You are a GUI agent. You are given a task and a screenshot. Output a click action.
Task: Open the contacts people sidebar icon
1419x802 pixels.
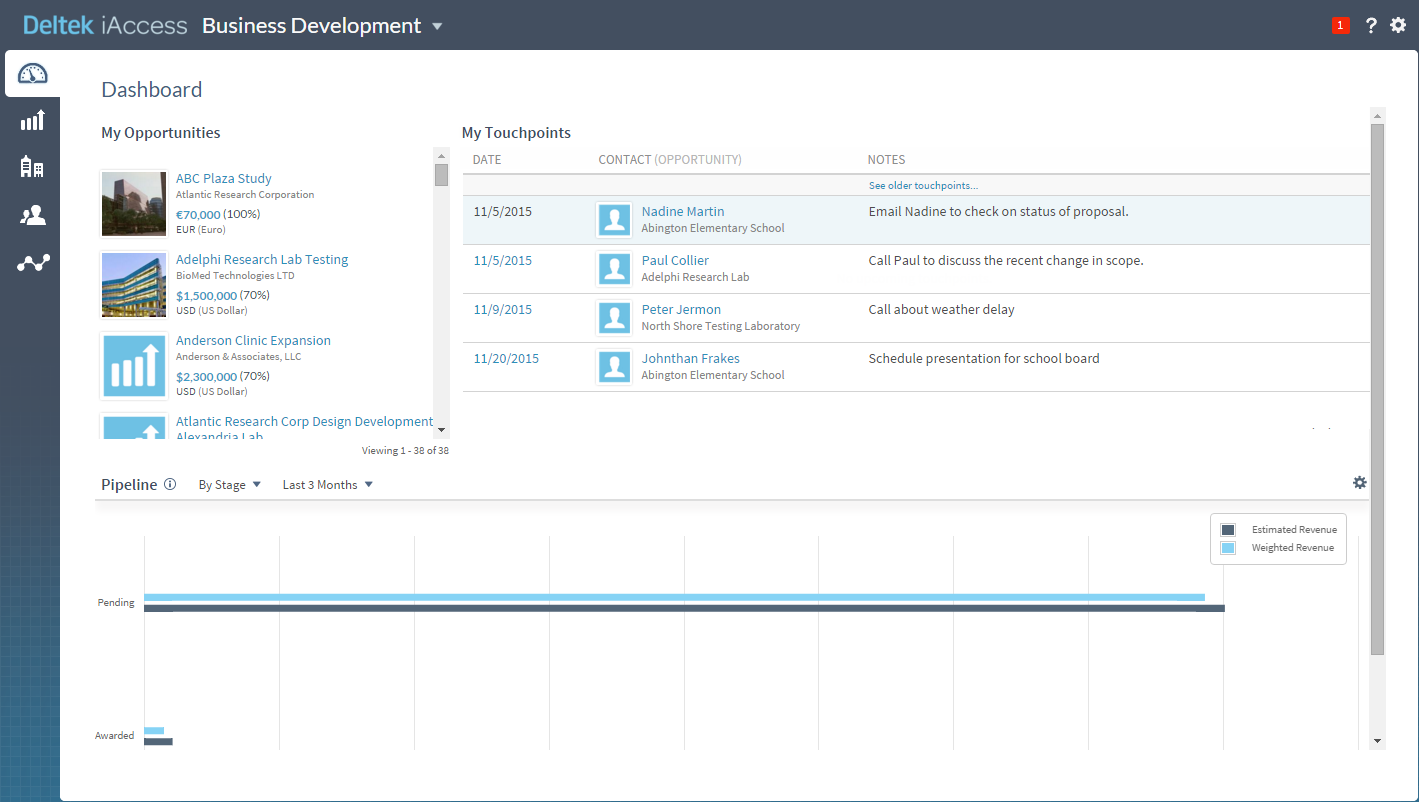[33, 215]
